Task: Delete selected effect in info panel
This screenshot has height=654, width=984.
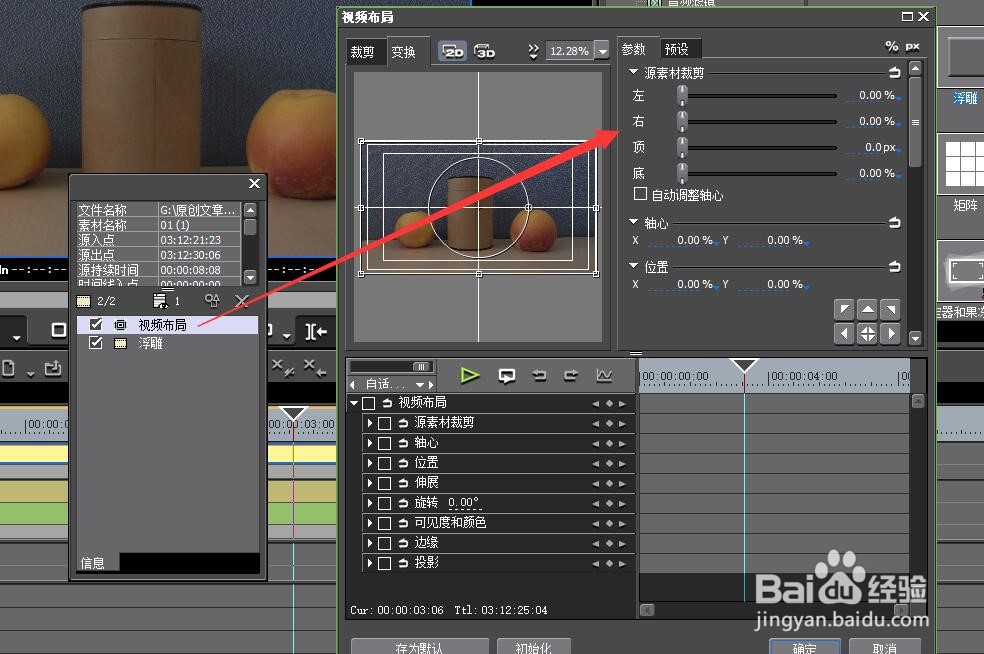Action: pos(242,301)
